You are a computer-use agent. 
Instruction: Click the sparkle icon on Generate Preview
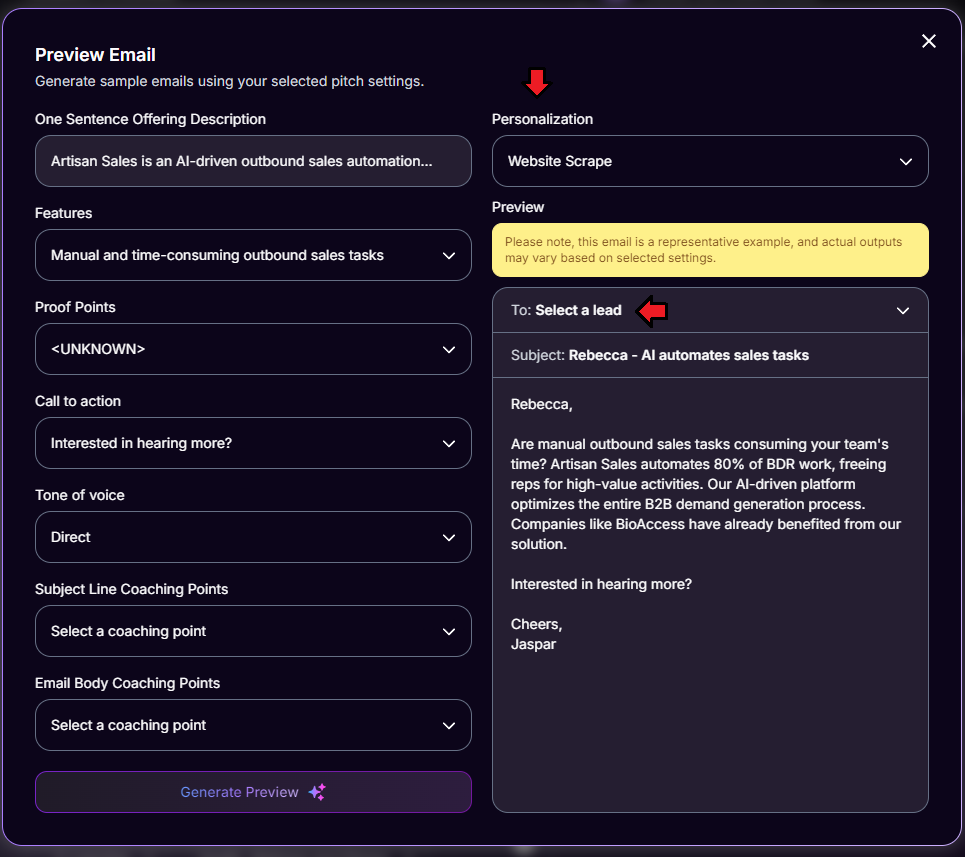(317, 792)
